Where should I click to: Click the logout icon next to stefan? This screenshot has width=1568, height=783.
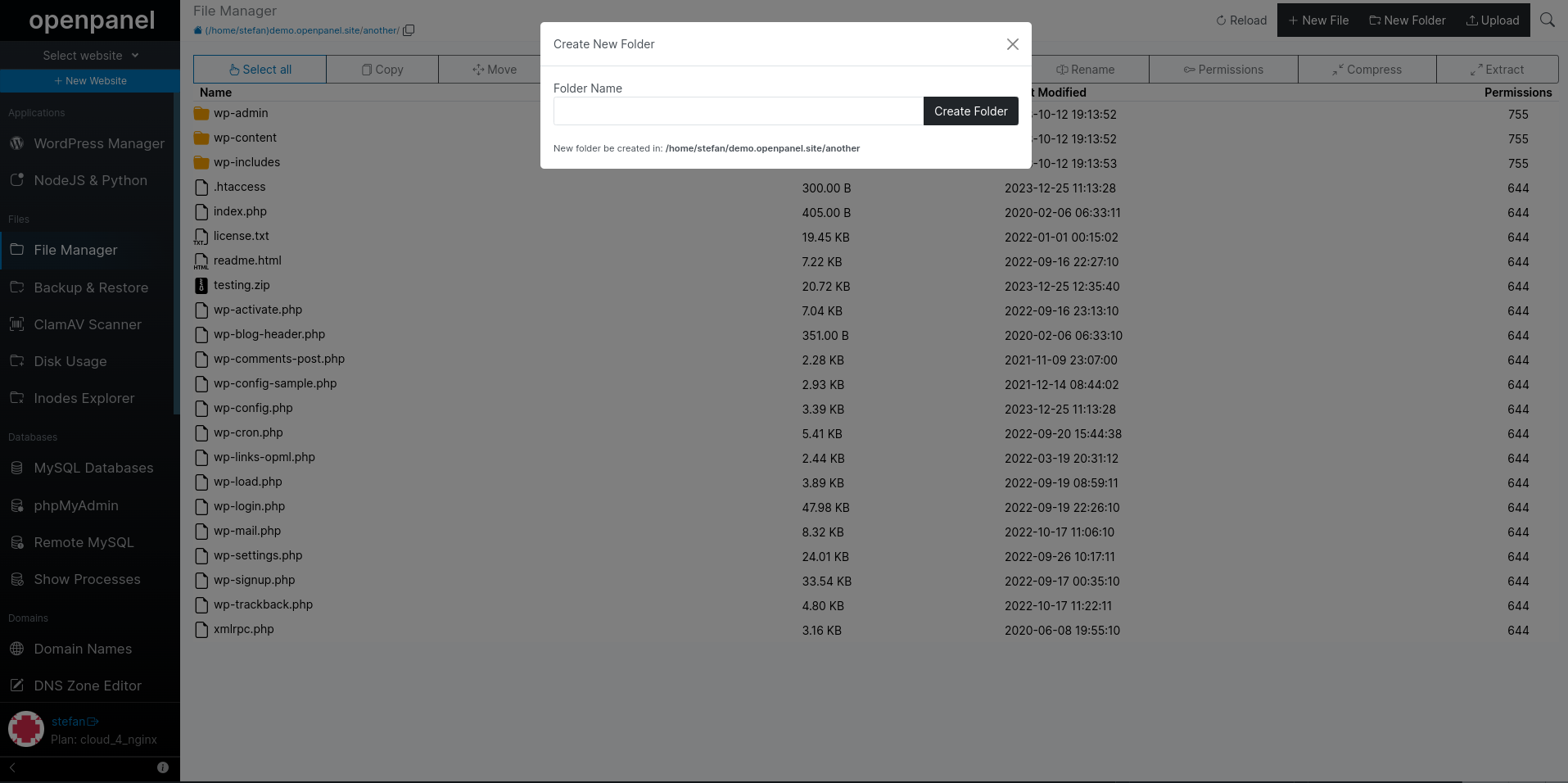93,722
